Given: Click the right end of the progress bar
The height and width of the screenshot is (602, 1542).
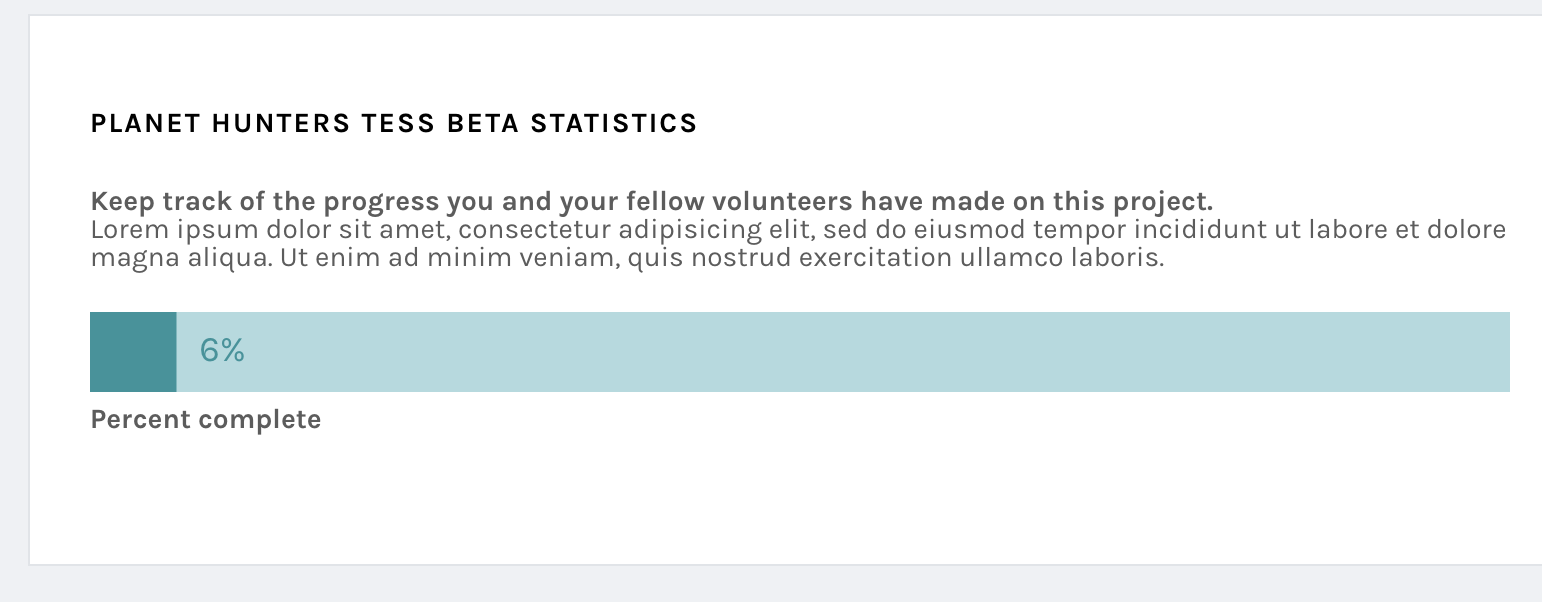Looking at the screenshot, I should pyautogui.click(x=1504, y=351).
